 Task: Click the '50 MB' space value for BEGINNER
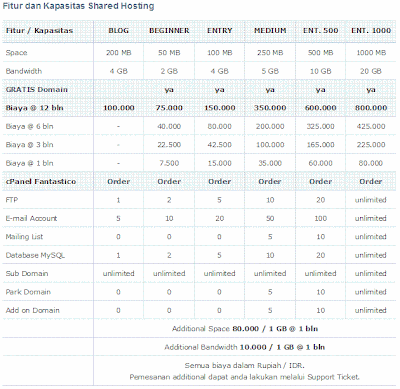click(x=169, y=53)
